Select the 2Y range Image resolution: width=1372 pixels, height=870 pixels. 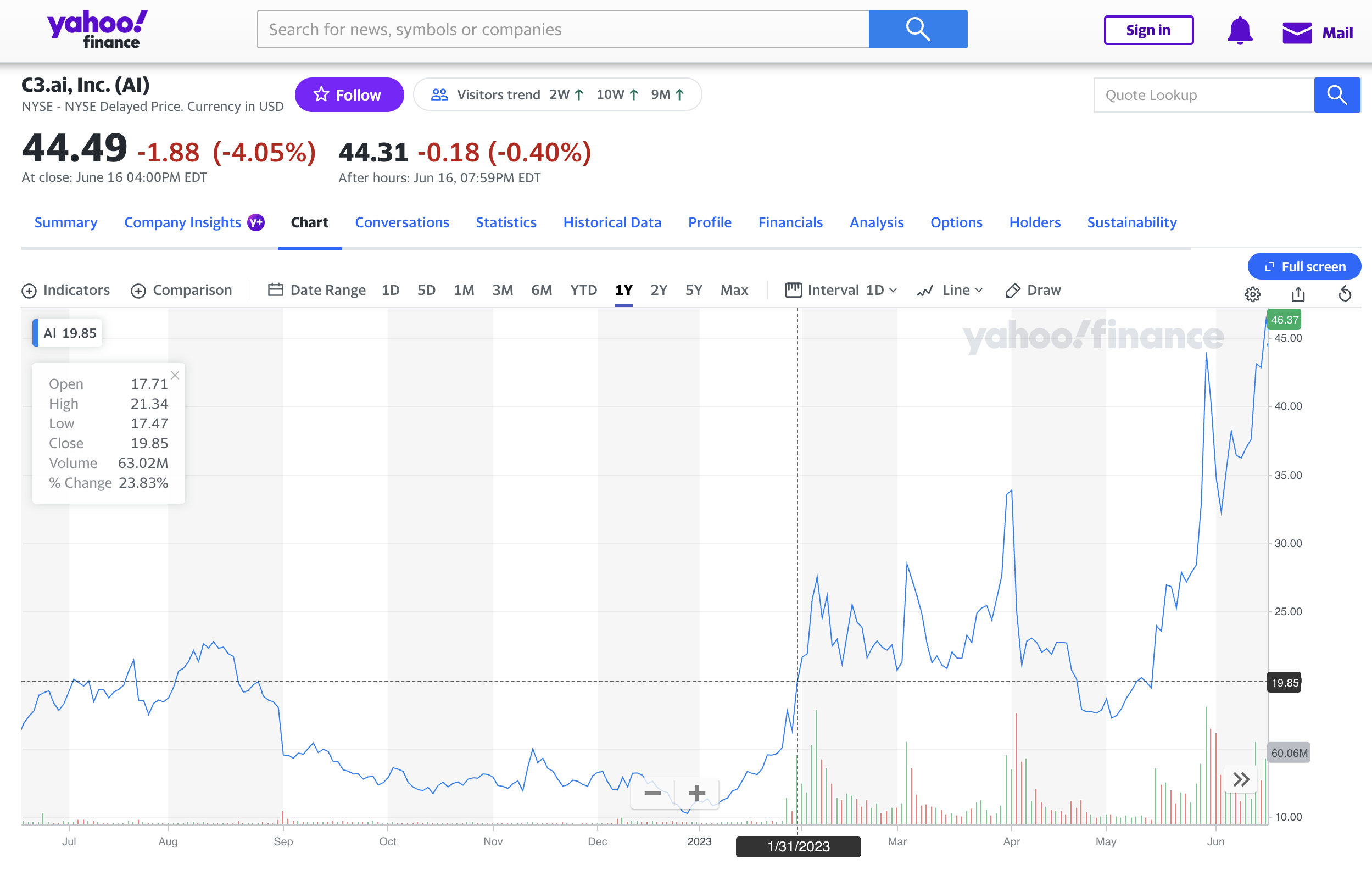[659, 290]
